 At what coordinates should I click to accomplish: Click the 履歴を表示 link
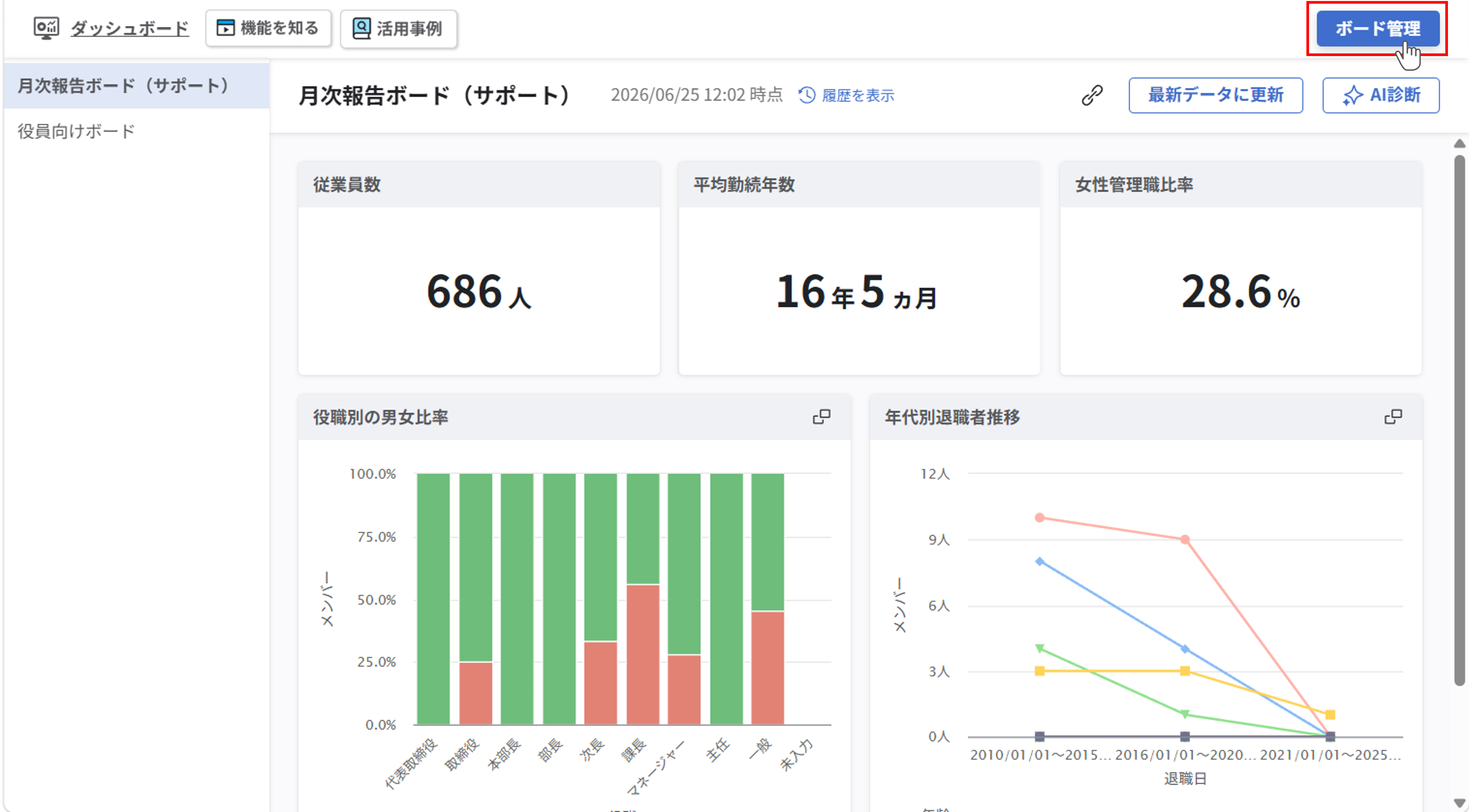[858, 95]
